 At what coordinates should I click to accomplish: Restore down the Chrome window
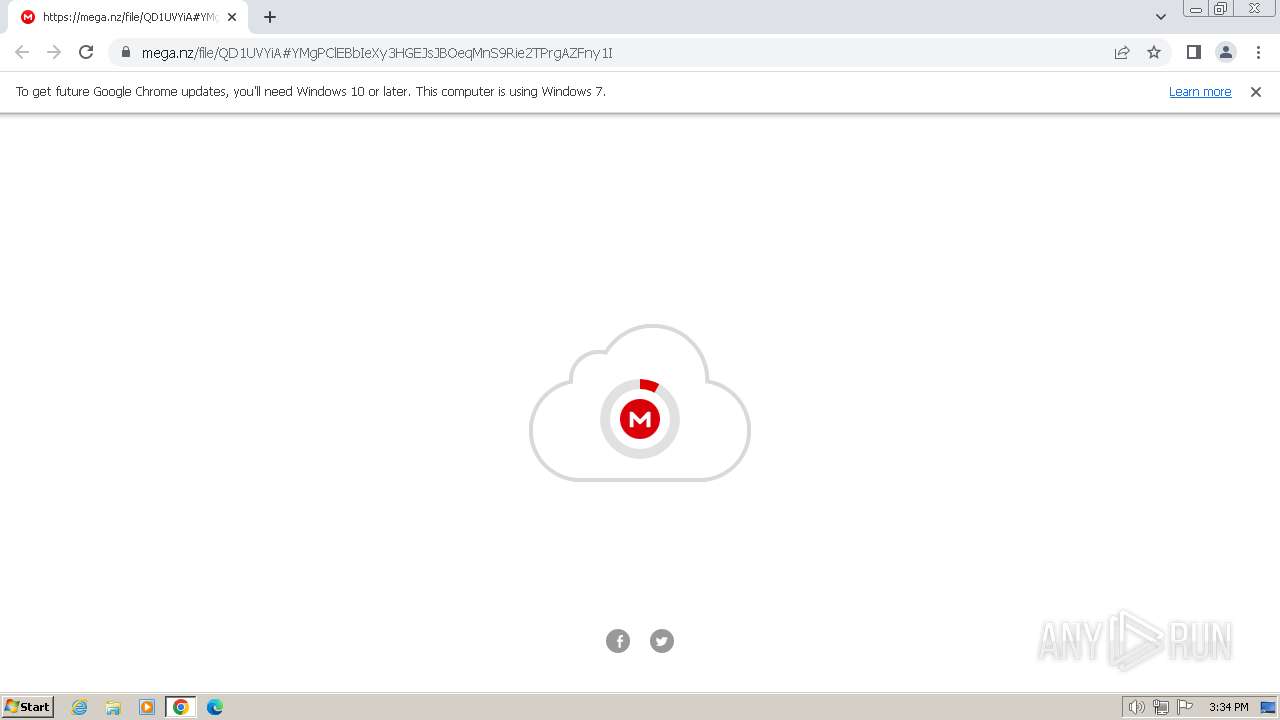1221,9
